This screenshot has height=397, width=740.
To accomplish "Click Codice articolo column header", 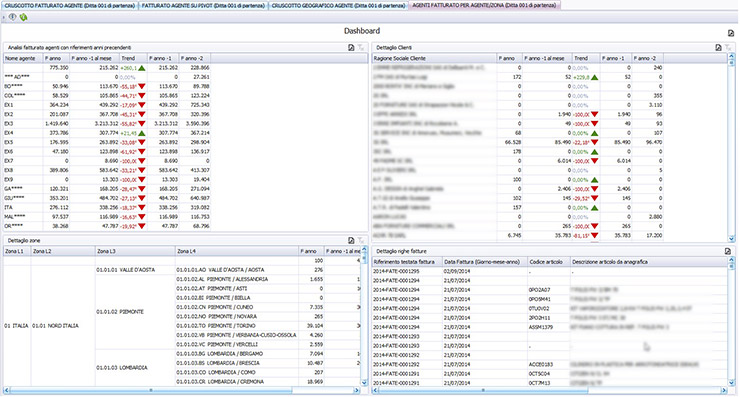I will point(548,262).
